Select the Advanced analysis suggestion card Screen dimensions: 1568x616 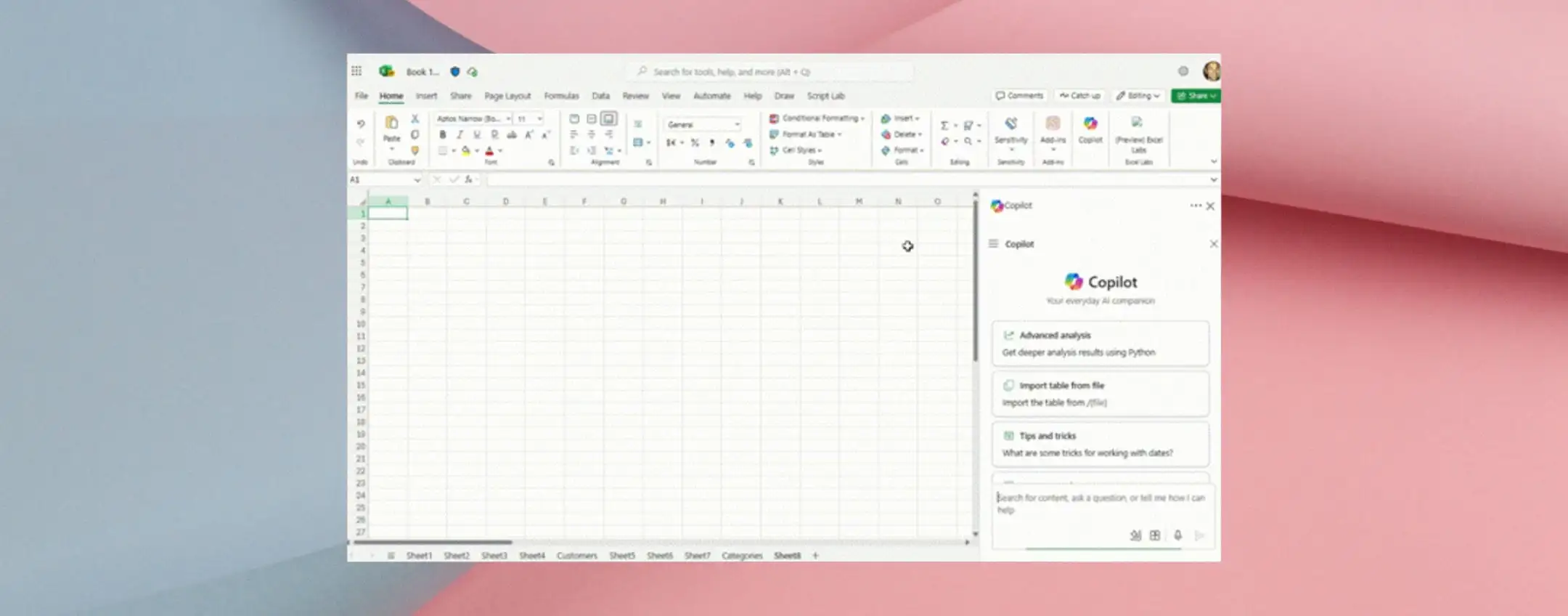point(1101,344)
